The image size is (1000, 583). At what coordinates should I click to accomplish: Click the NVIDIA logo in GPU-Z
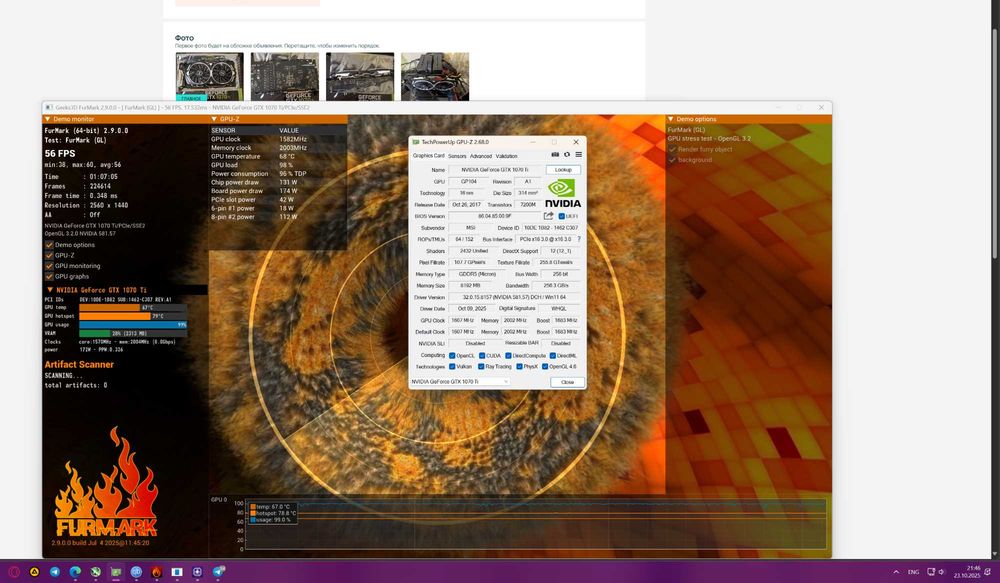tap(562, 193)
